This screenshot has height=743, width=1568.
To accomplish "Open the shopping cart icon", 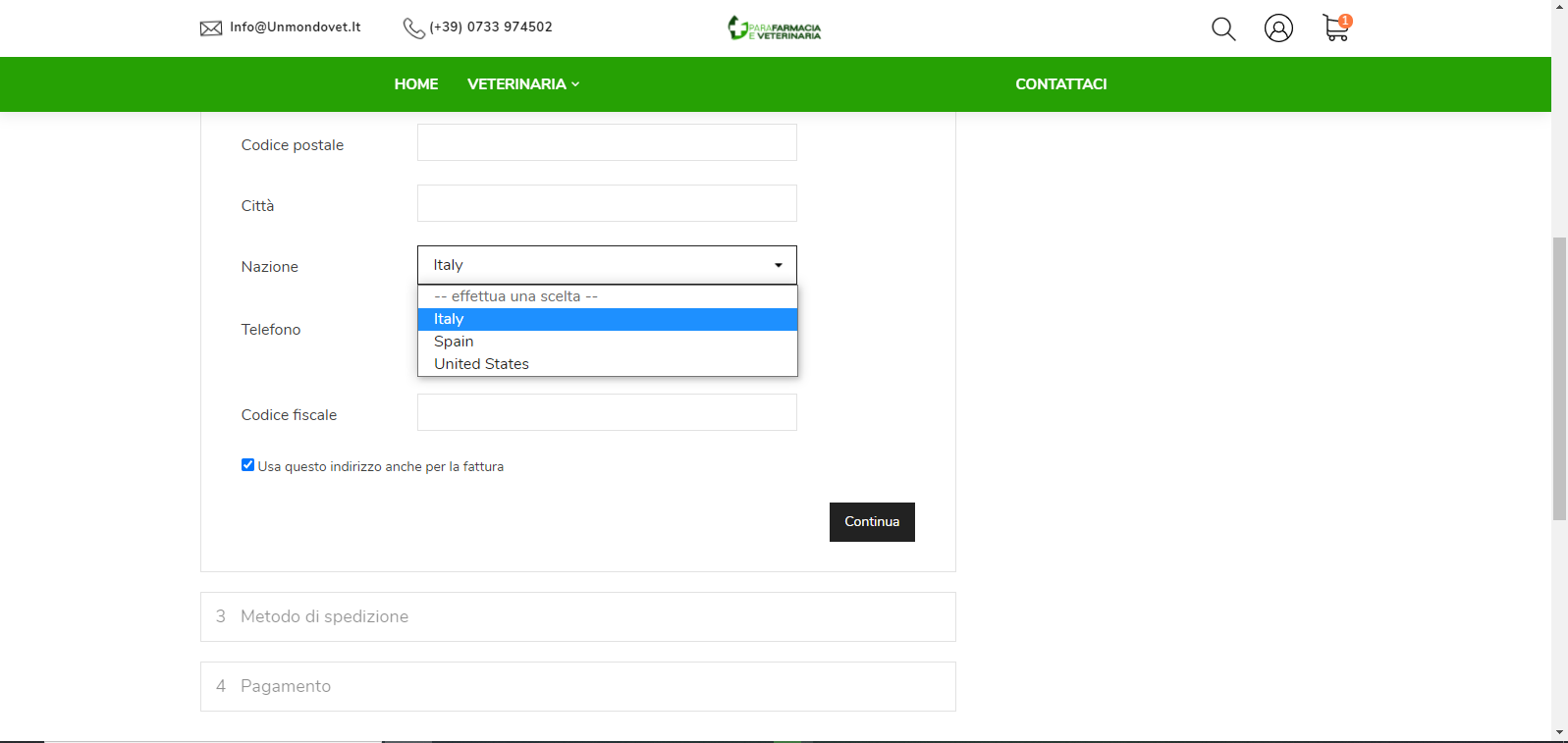I will pyautogui.click(x=1336, y=27).
